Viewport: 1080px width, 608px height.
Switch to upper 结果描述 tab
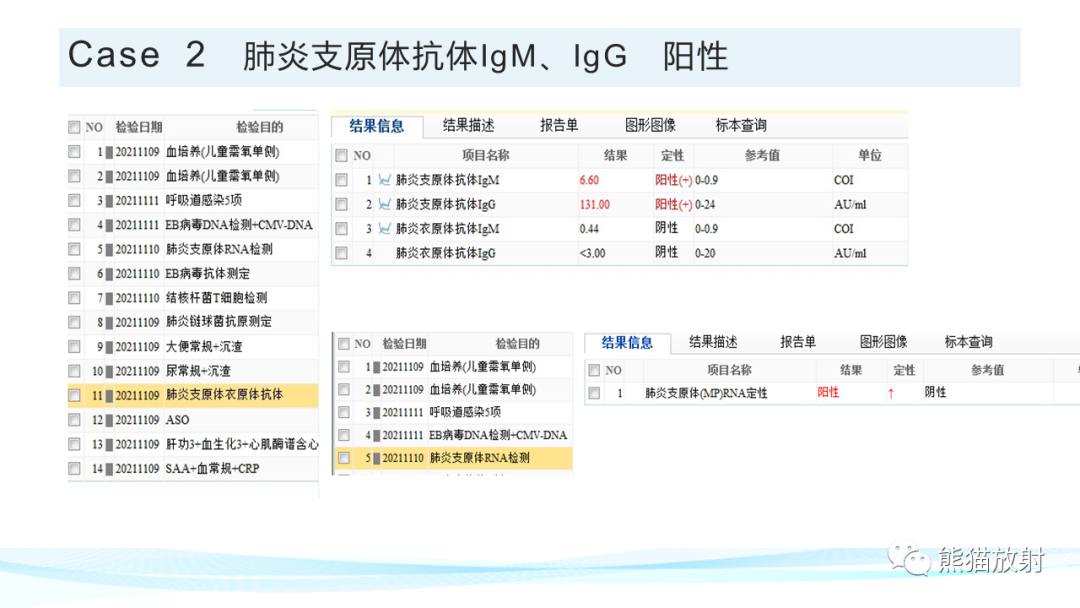pyautogui.click(x=468, y=125)
